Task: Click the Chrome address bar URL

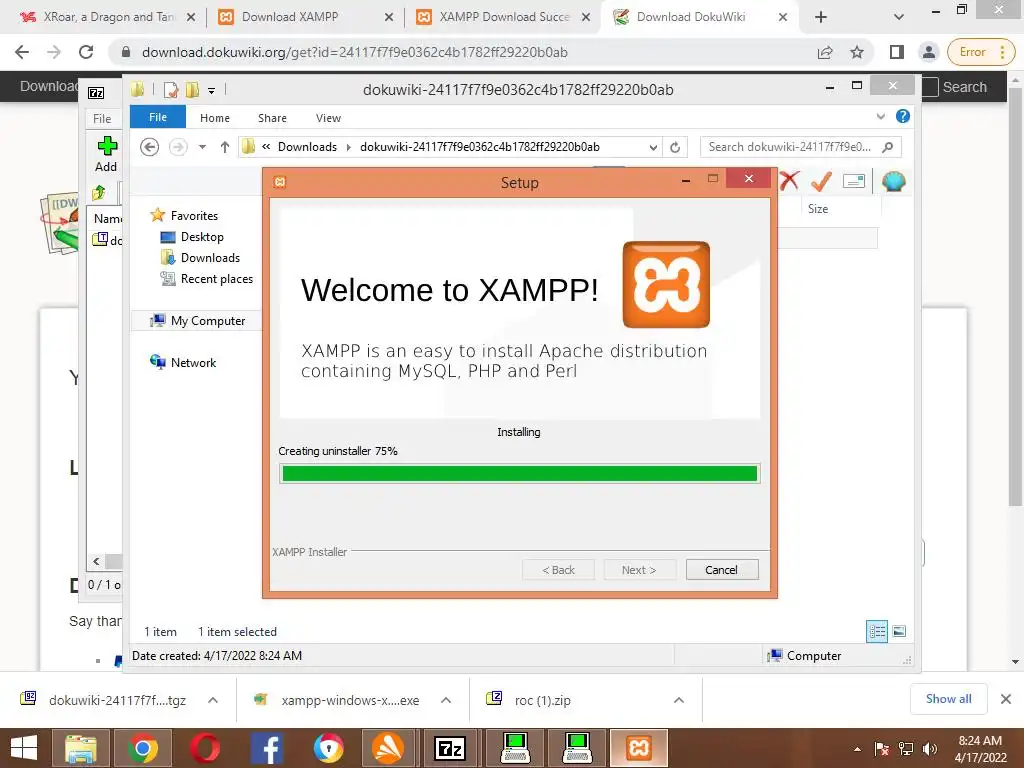Action: (x=355, y=52)
